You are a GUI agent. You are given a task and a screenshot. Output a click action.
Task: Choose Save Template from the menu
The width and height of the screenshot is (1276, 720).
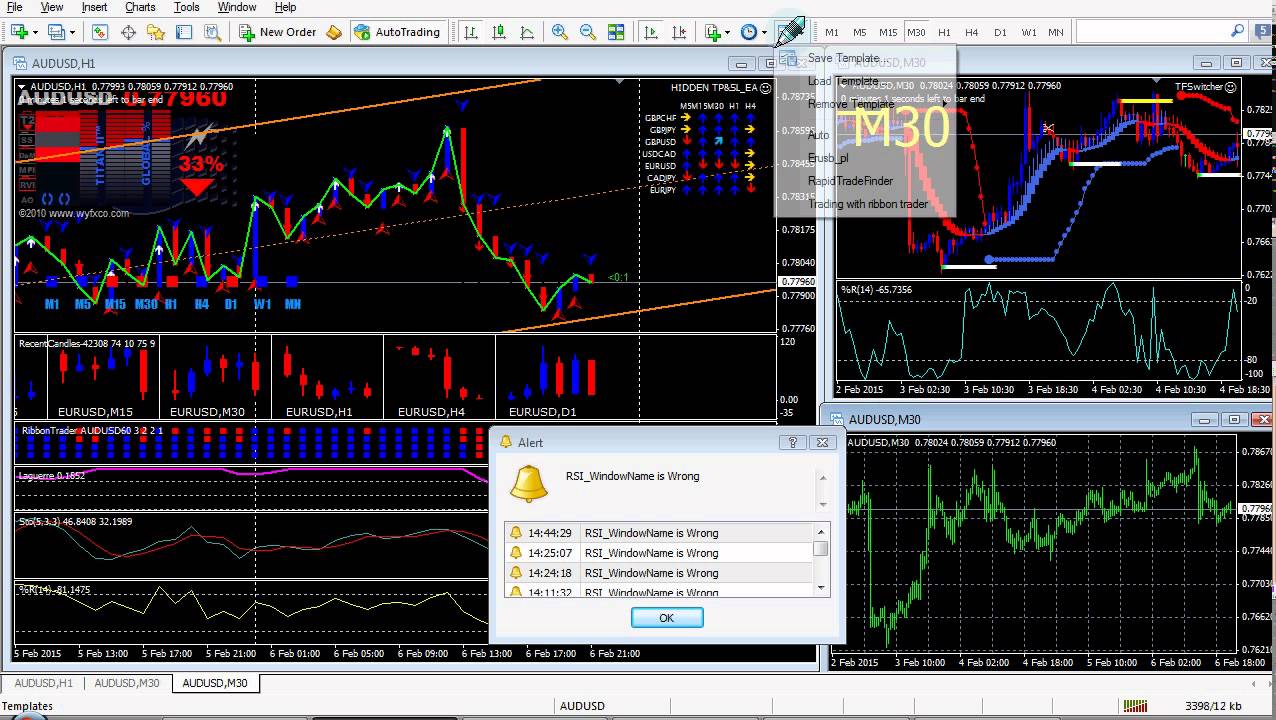pyautogui.click(x=844, y=58)
